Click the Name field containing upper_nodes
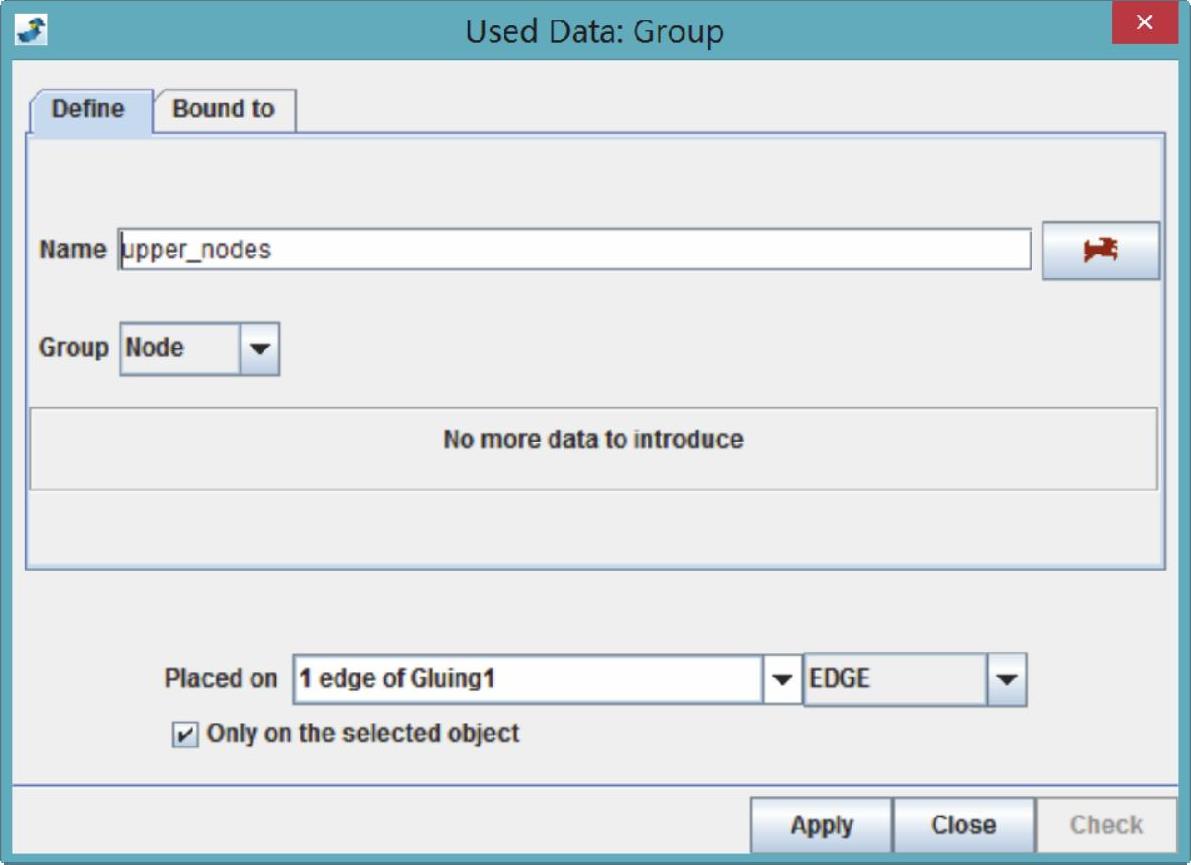Image resolution: width=1191 pixels, height=865 pixels. [574, 250]
